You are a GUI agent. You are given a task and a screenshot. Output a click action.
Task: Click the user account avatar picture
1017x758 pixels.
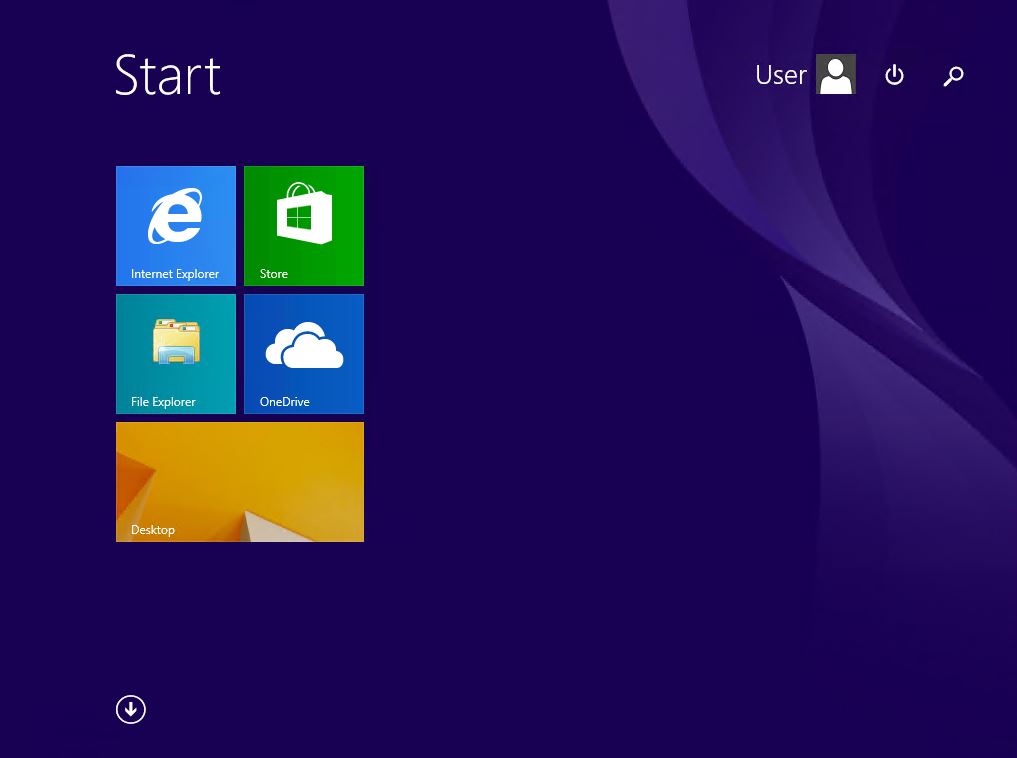click(836, 74)
